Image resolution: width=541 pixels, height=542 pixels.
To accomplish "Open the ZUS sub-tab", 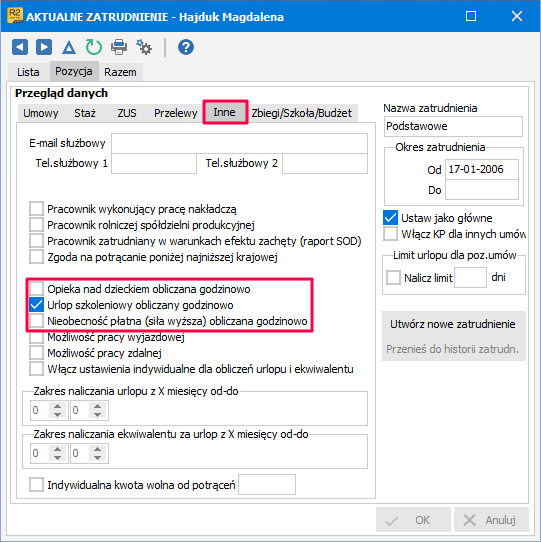I will tap(127, 113).
